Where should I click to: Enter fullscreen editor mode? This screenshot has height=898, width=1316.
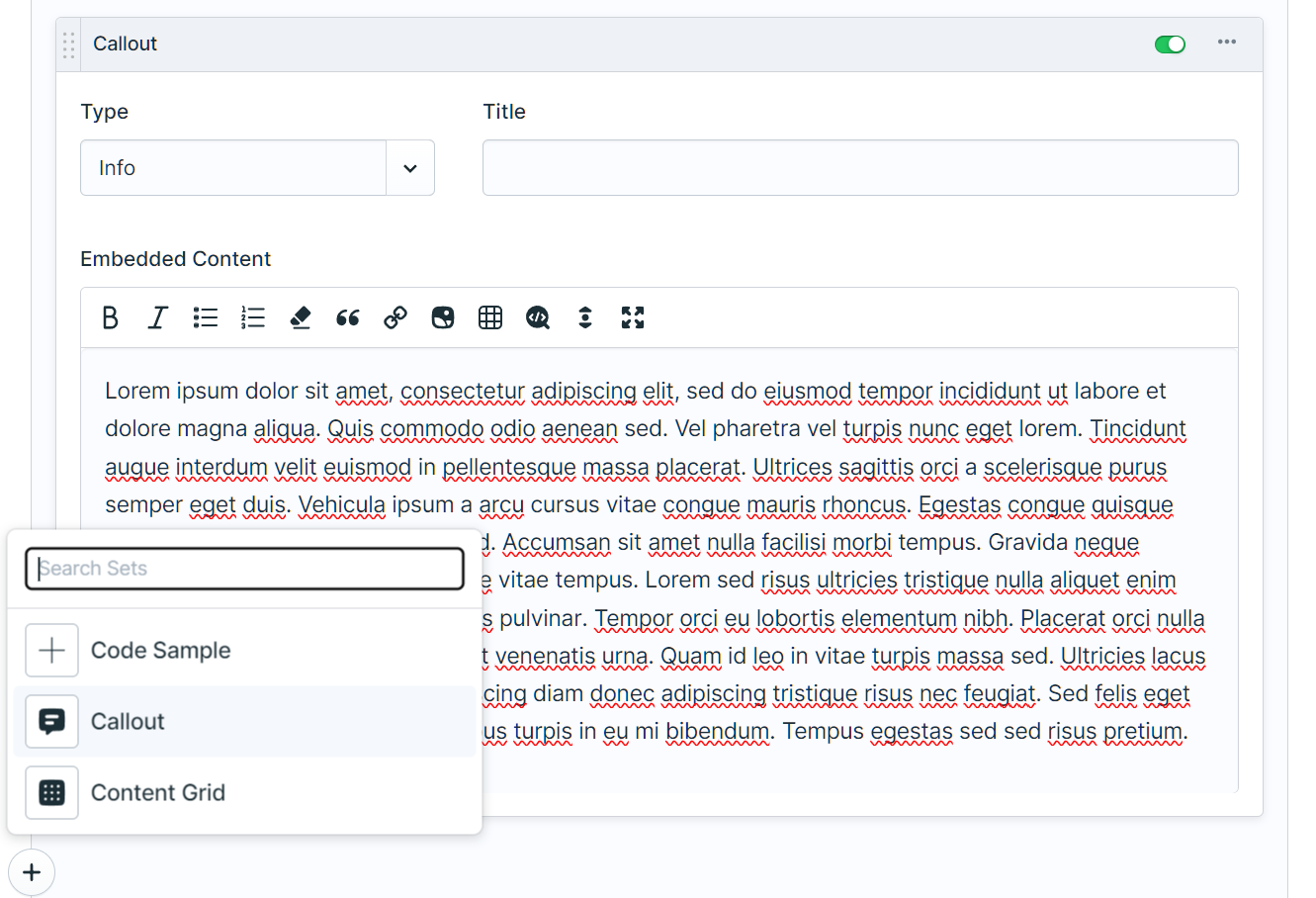[x=633, y=317]
